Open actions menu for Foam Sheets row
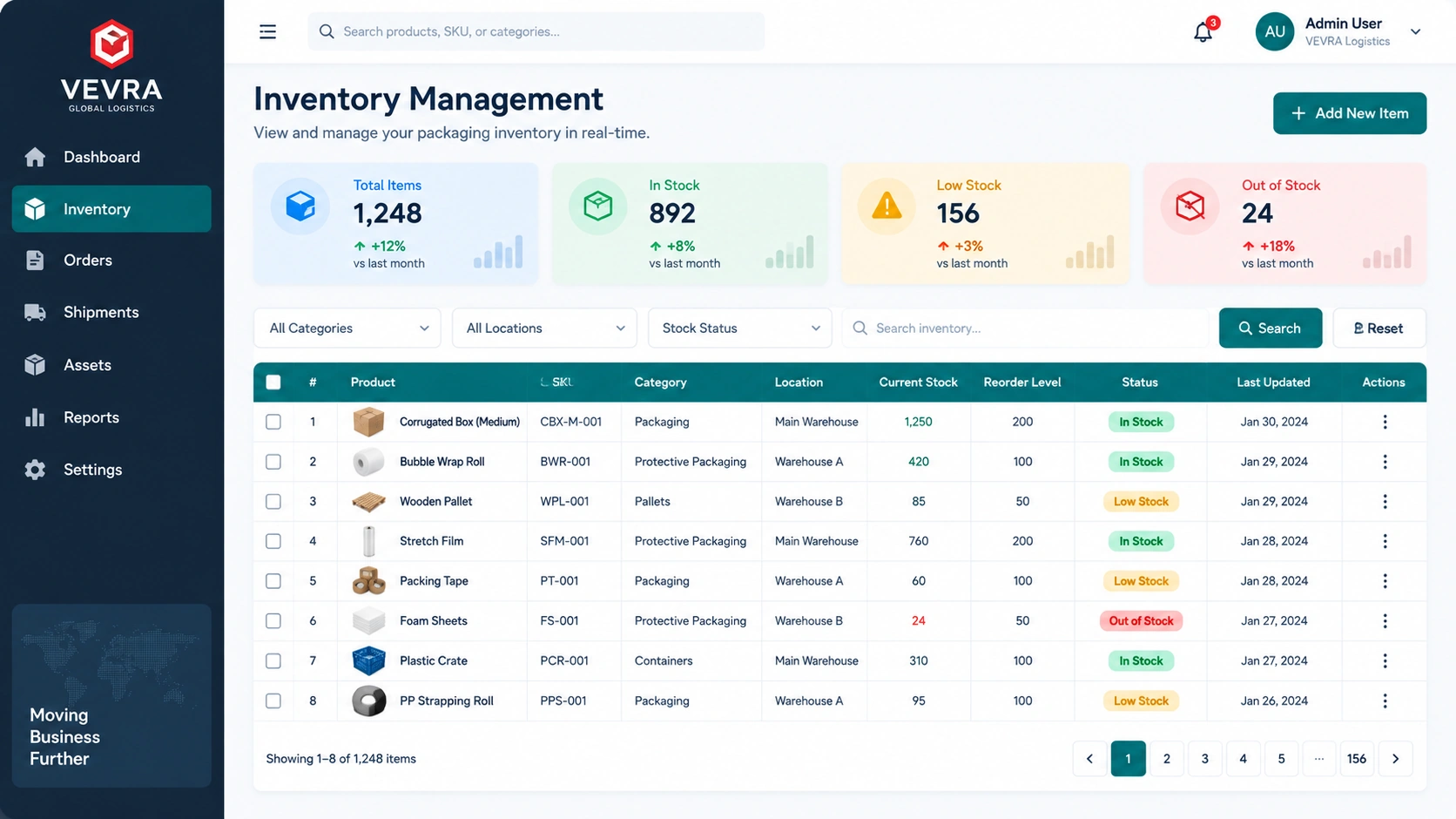This screenshot has height=819, width=1456. click(x=1385, y=621)
